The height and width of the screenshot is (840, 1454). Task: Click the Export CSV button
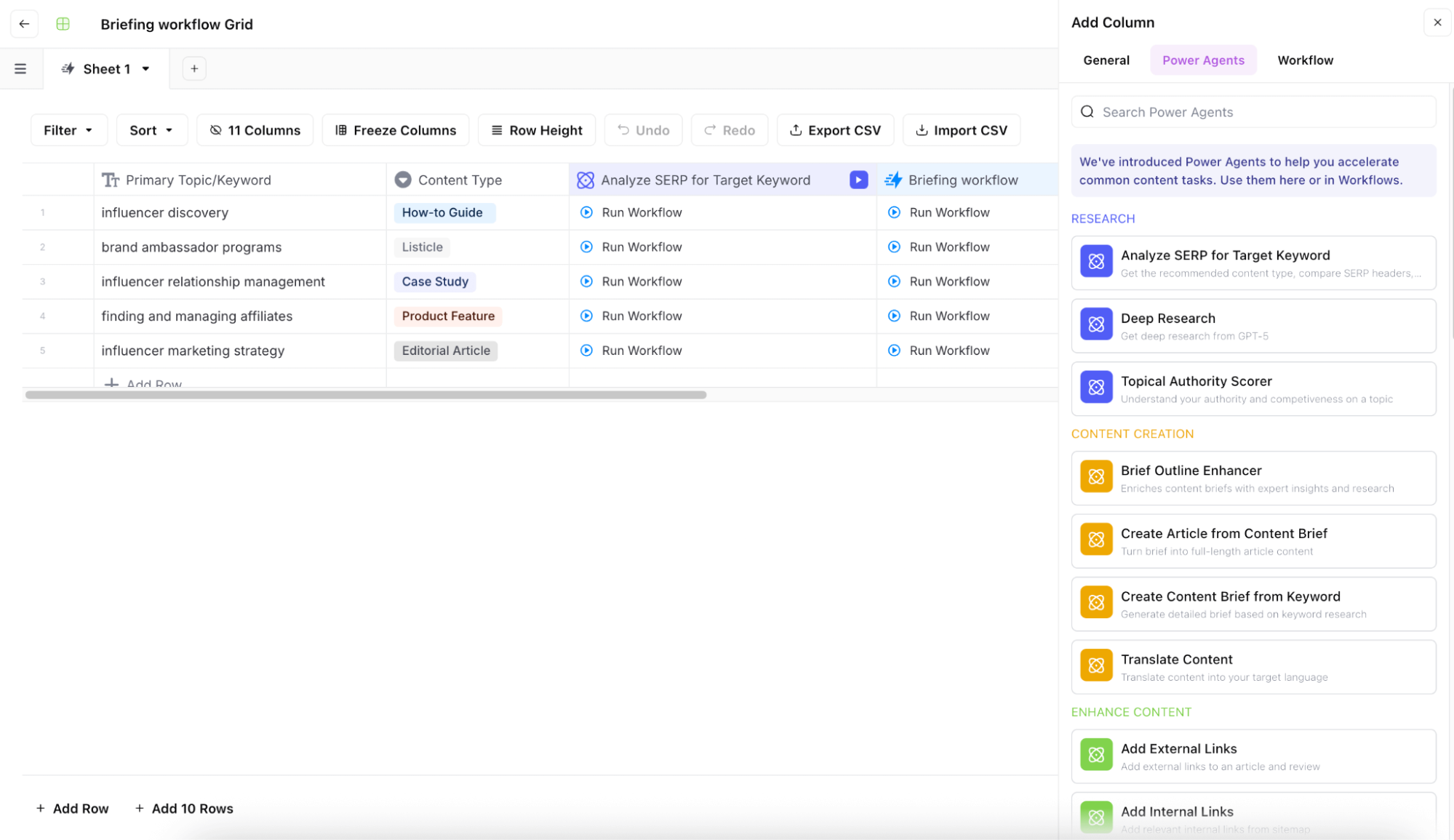click(x=835, y=131)
